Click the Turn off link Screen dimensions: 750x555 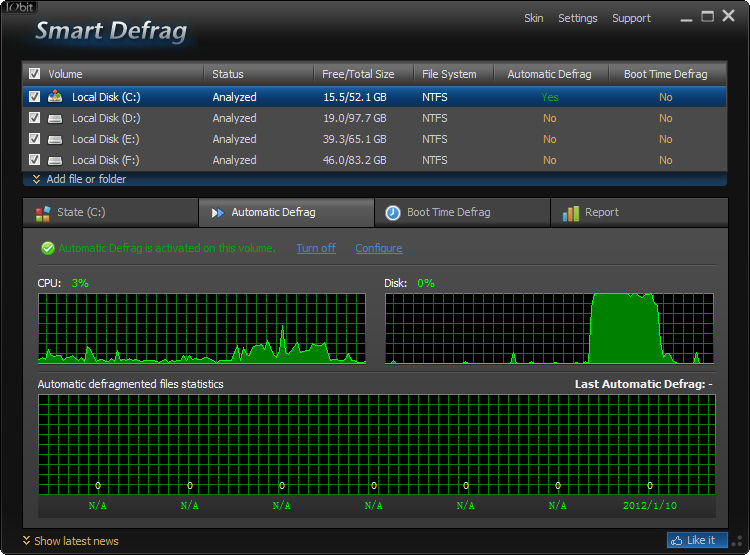(x=316, y=248)
